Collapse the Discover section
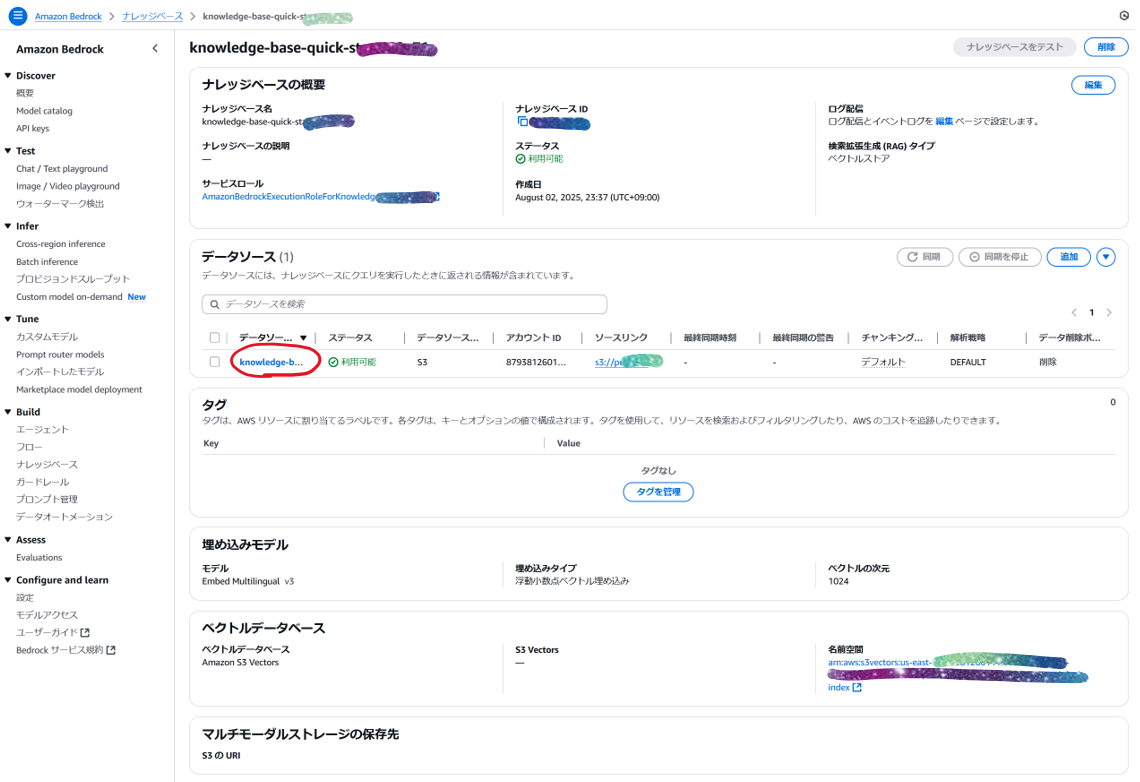This screenshot has width=1140, height=782. click(x=8, y=76)
